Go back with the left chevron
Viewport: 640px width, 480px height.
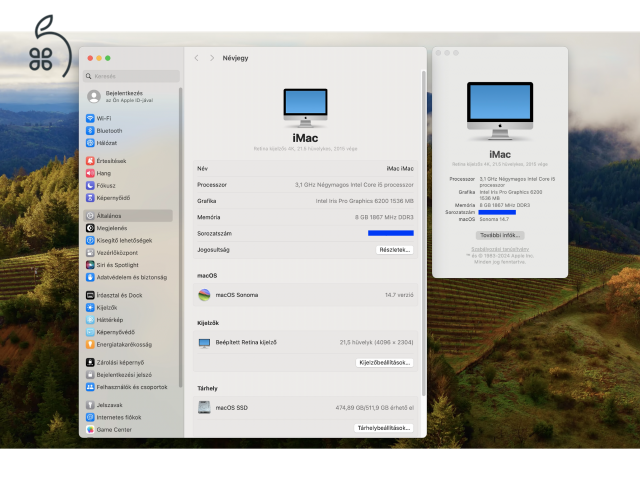(197, 58)
